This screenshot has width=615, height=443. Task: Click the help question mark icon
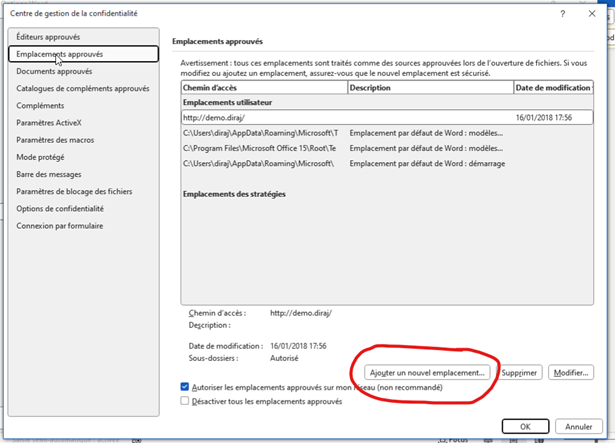pyautogui.click(x=564, y=14)
